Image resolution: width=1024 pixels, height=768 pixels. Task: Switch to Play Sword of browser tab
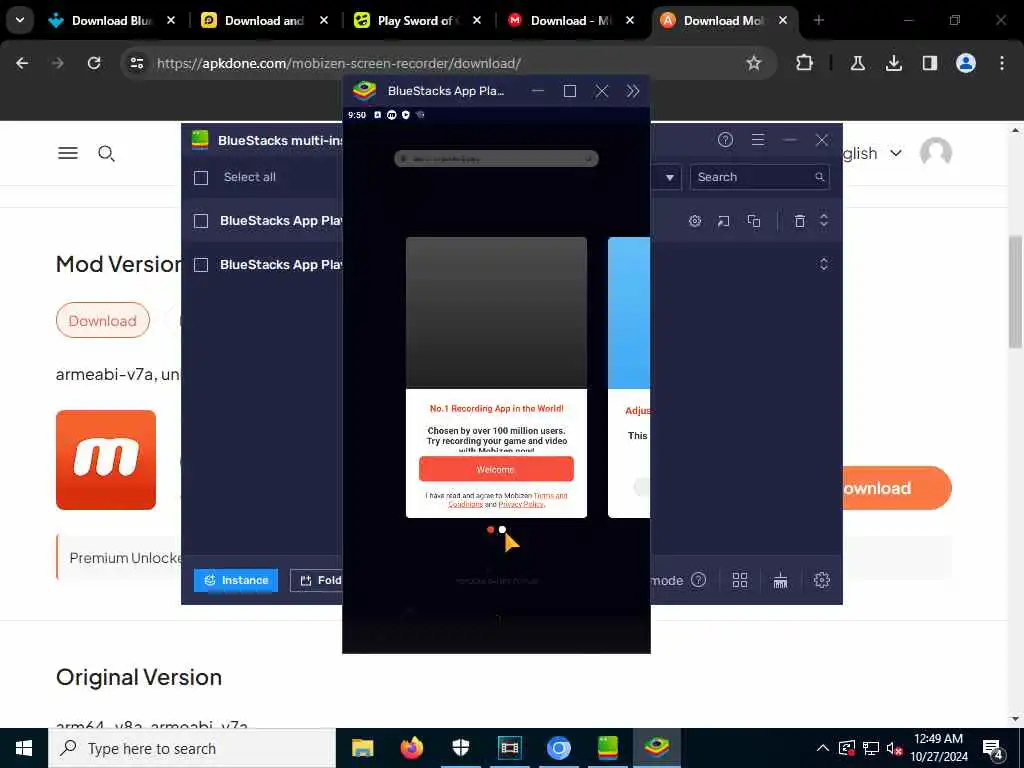418,20
